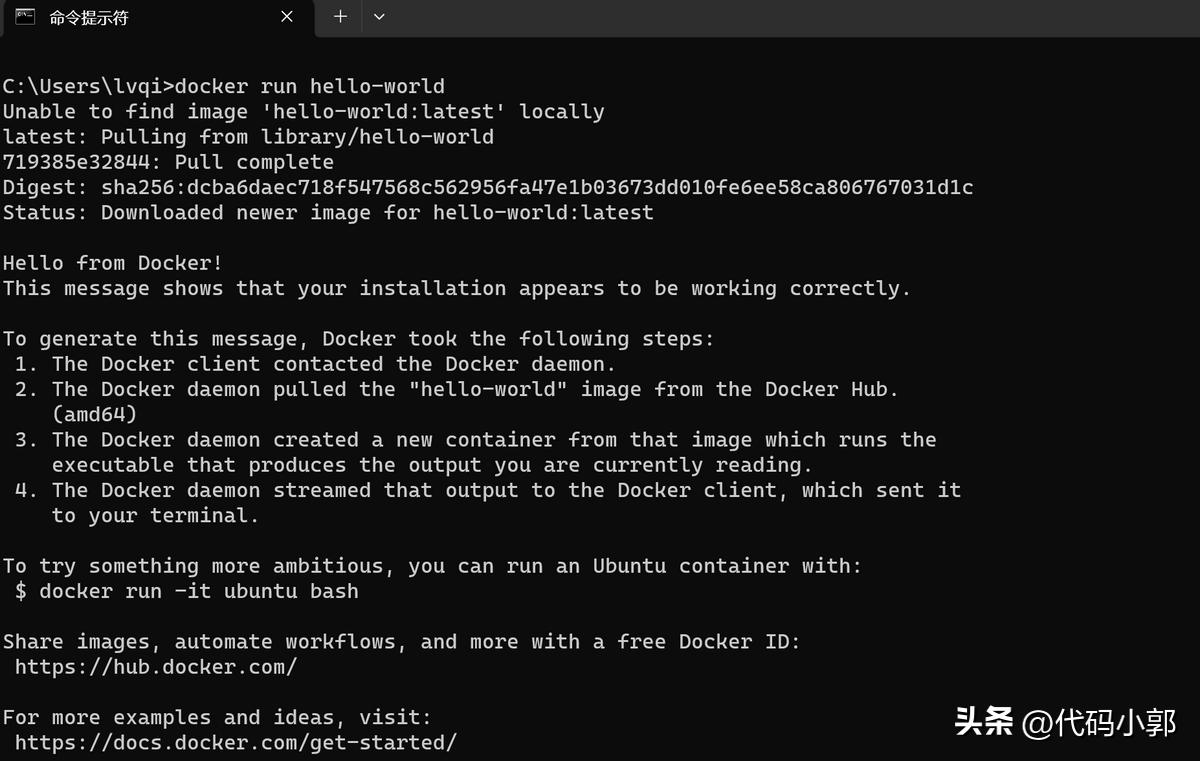Open a new terminal tab with the plus button
The width and height of the screenshot is (1200, 761).
(338, 16)
